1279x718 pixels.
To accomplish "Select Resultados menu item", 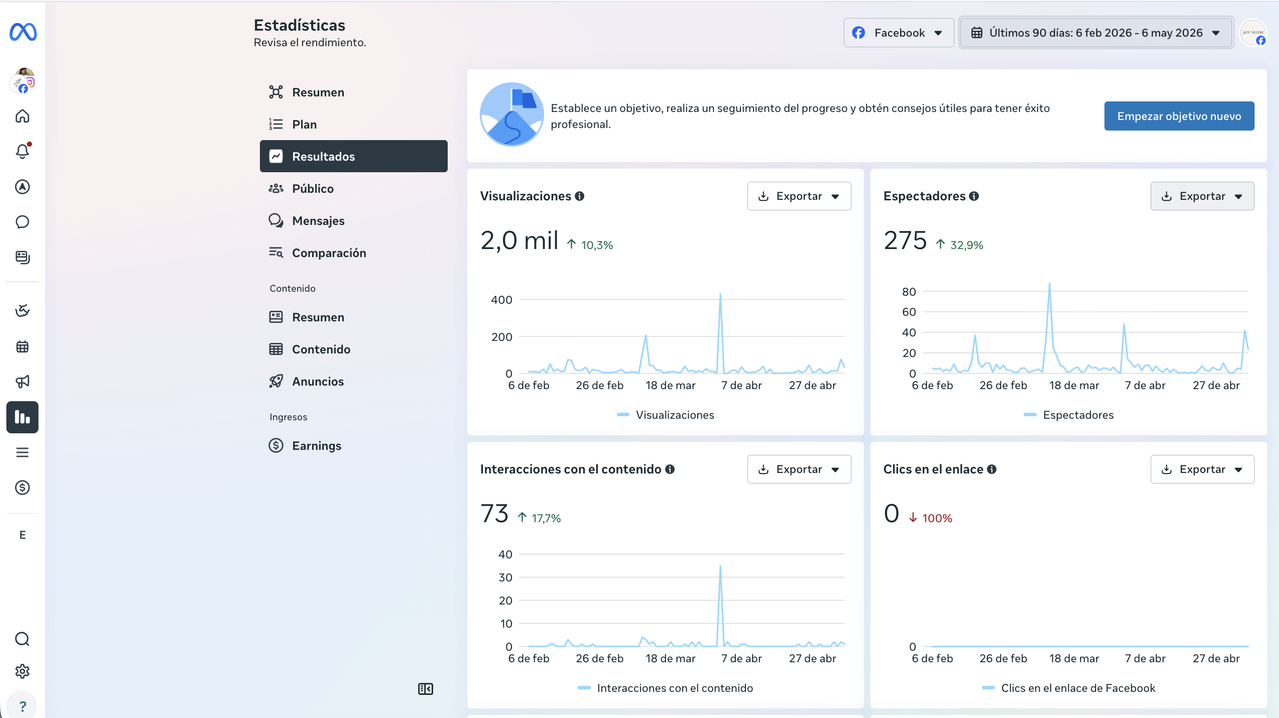I will (353, 156).
